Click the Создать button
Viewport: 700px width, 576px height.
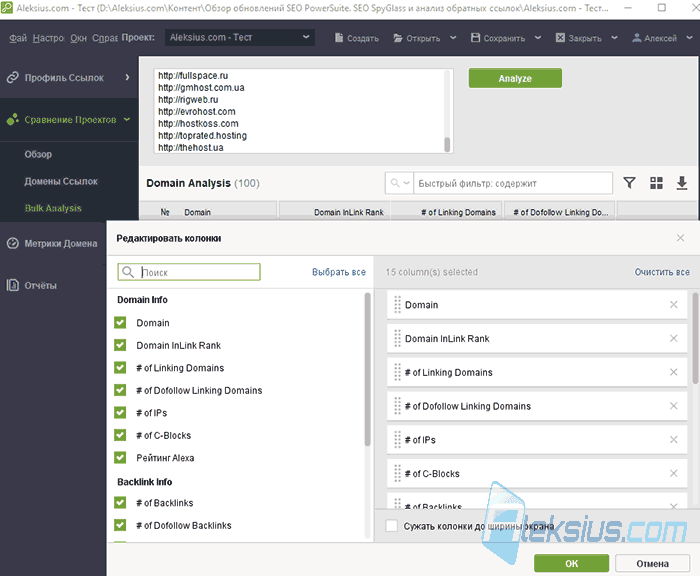tap(357, 38)
